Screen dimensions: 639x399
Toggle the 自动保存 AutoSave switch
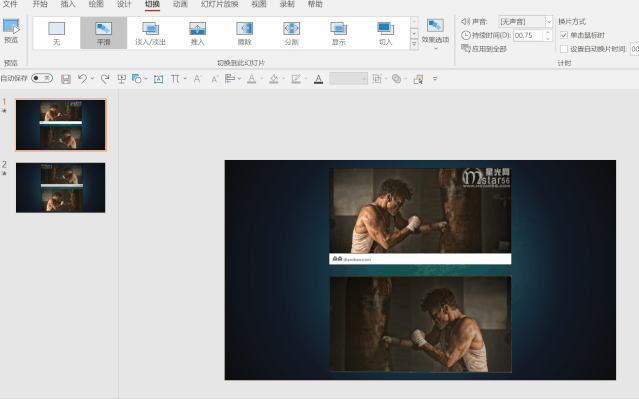(42, 78)
